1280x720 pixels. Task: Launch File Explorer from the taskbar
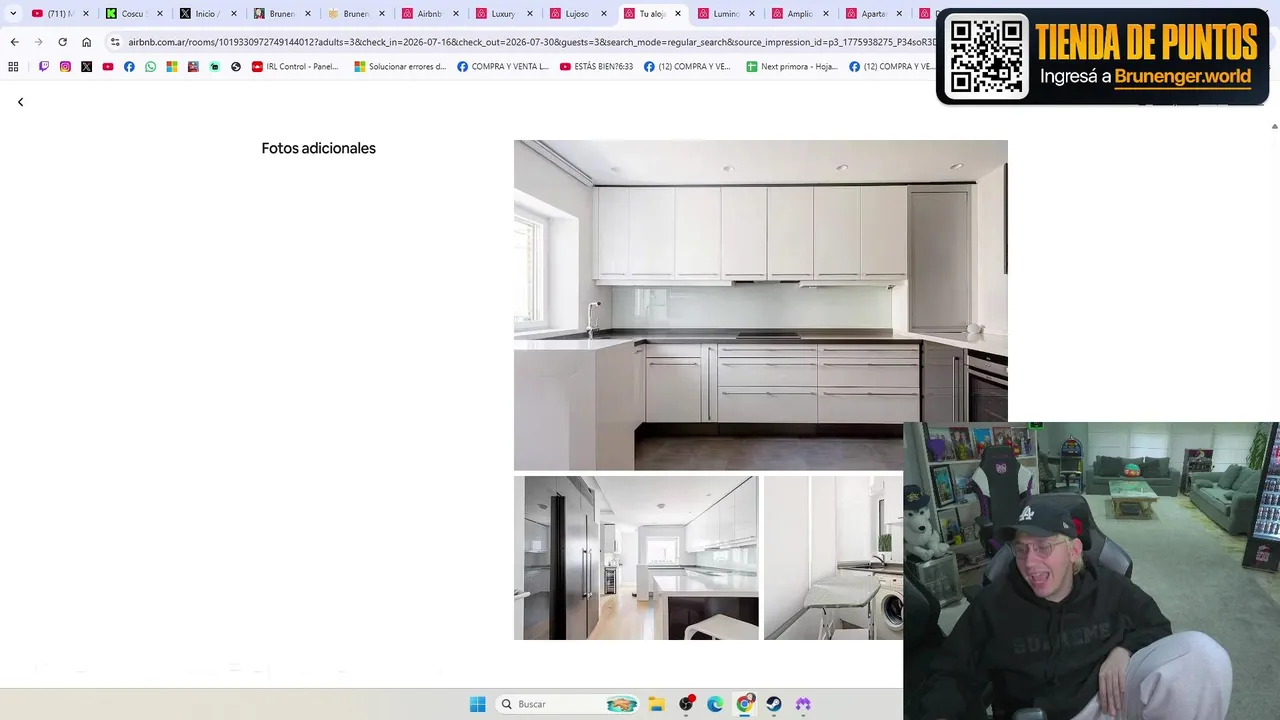click(656, 704)
